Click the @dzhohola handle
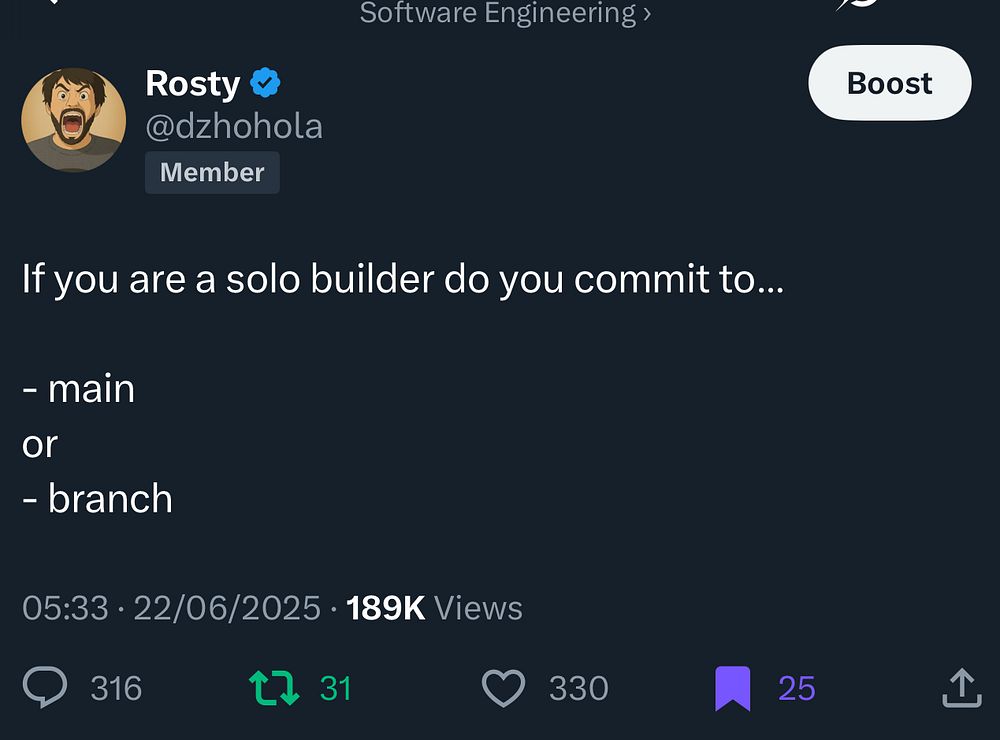The width and height of the screenshot is (1000, 740). point(234,127)
